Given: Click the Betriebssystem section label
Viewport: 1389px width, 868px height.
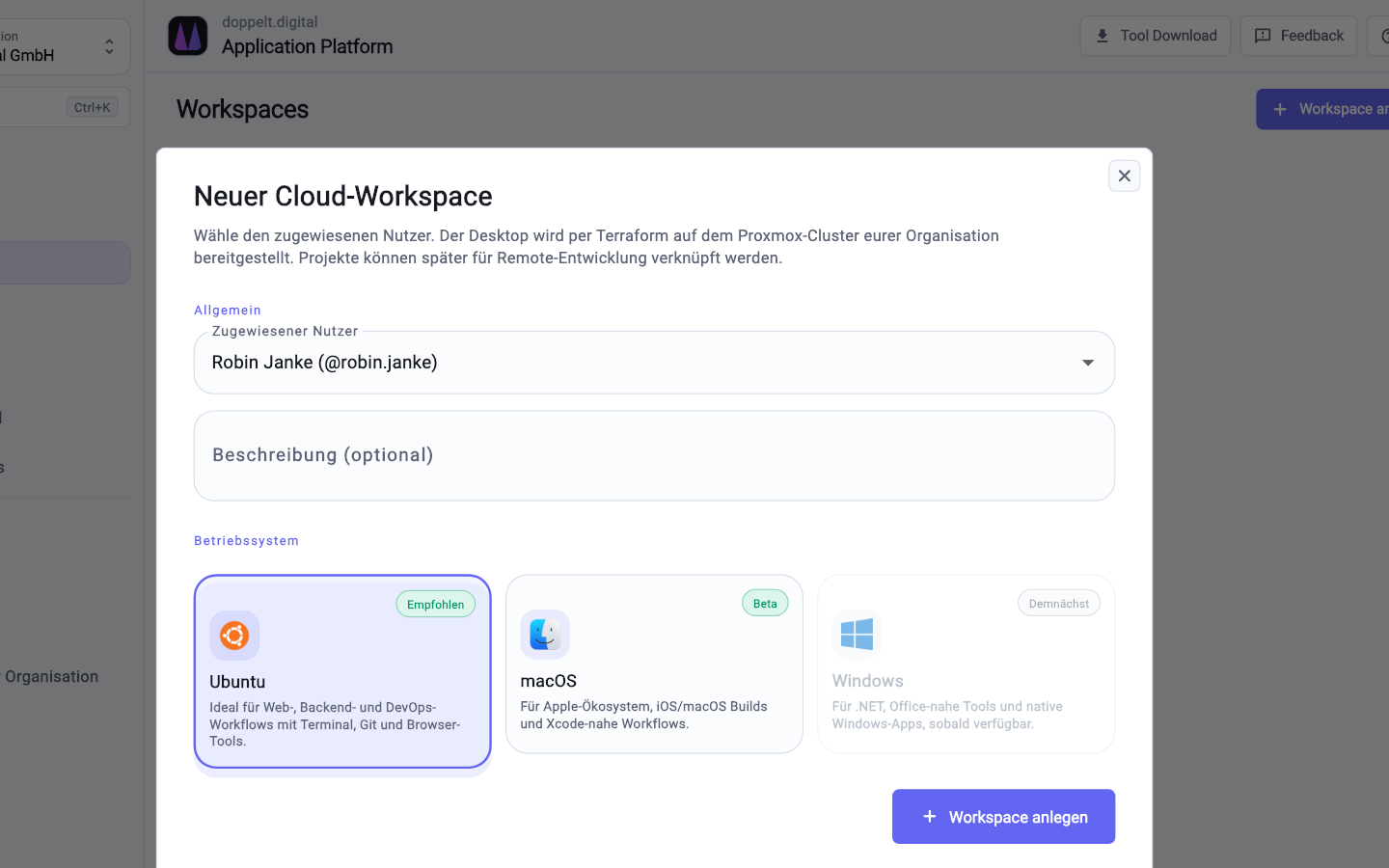Looking at the screenshot, I should 246,540.
